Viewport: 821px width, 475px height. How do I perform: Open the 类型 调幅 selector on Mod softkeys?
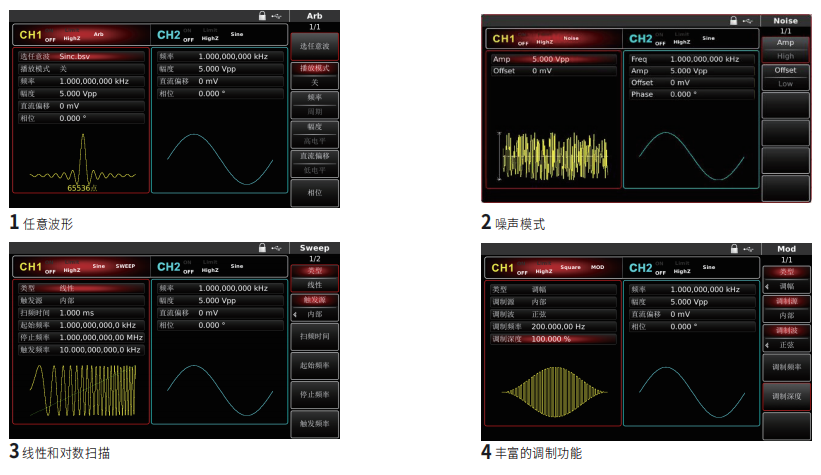pyautogui.click(x=786, y=279)
